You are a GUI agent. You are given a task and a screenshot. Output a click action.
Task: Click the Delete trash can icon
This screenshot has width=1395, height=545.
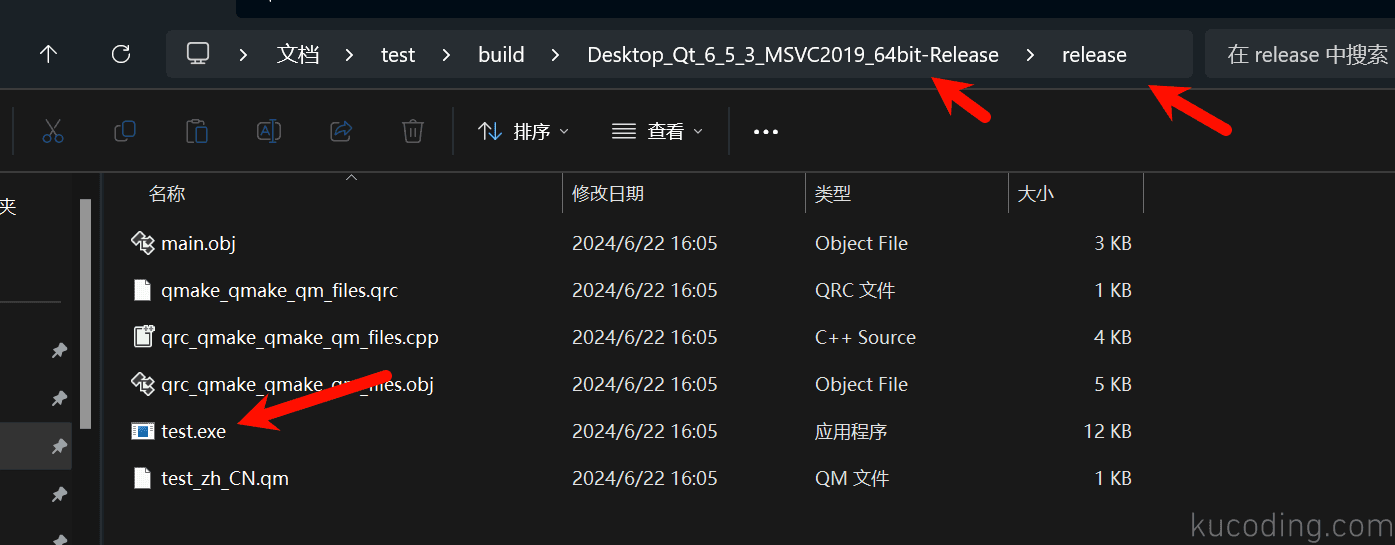click(x=413, y=131)
